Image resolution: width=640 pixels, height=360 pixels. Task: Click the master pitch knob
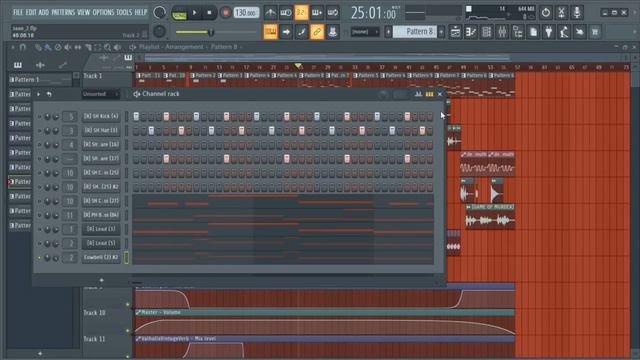click(160, 31)
